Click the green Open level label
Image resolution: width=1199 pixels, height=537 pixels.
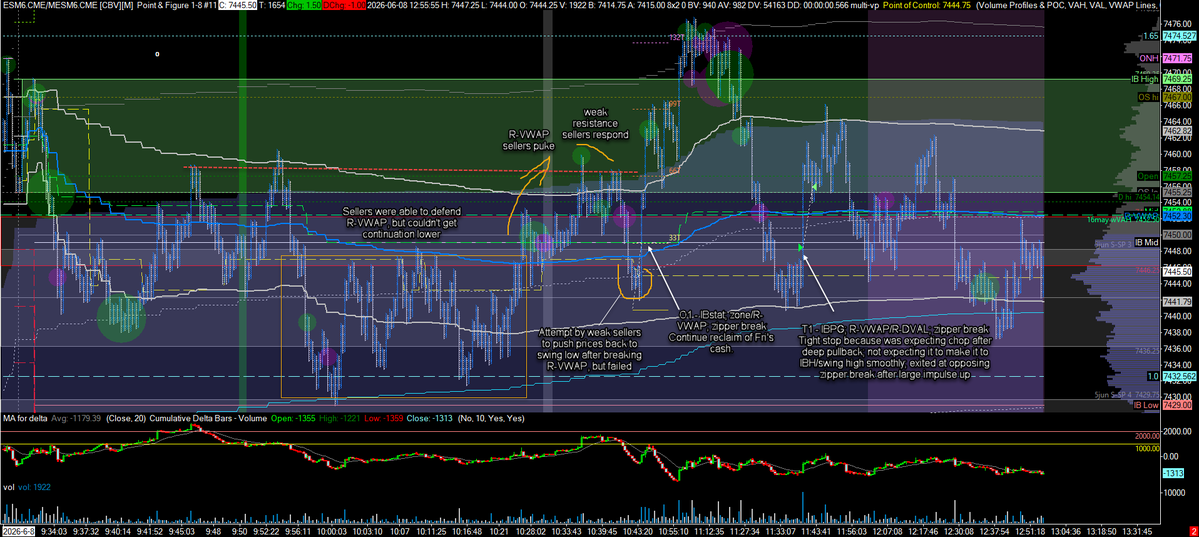coord(1149,176)
